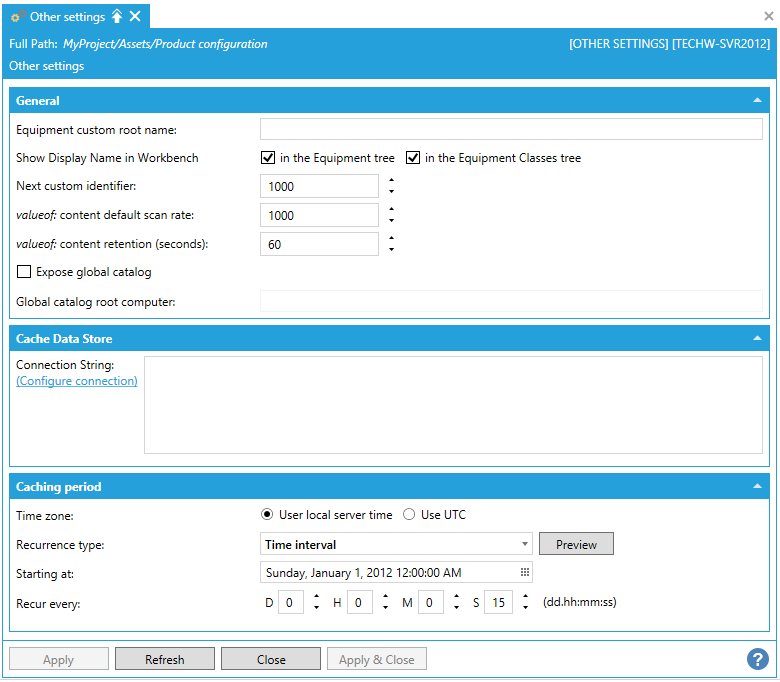Screen dimensions: 780x682
Task: Open the help question mark icon
Action: click(757, 659)
